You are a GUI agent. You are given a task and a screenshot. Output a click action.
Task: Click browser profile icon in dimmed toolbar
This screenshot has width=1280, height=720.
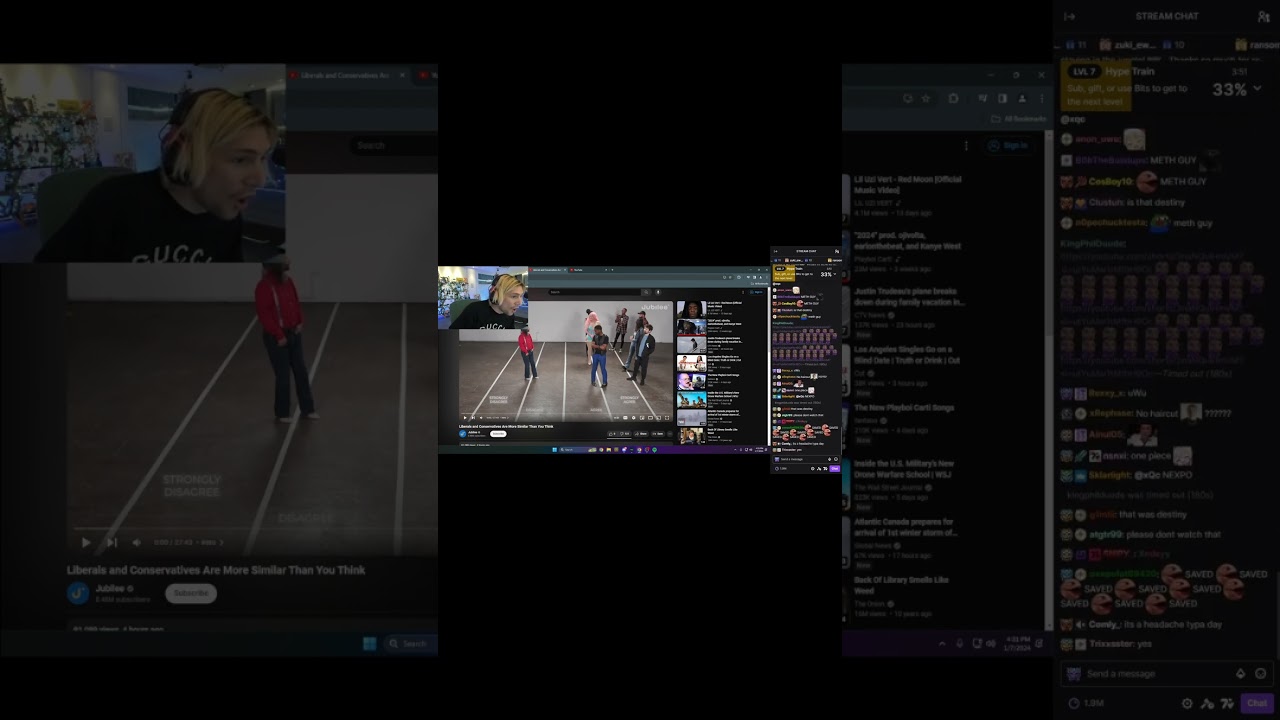tap(1021, 98)
